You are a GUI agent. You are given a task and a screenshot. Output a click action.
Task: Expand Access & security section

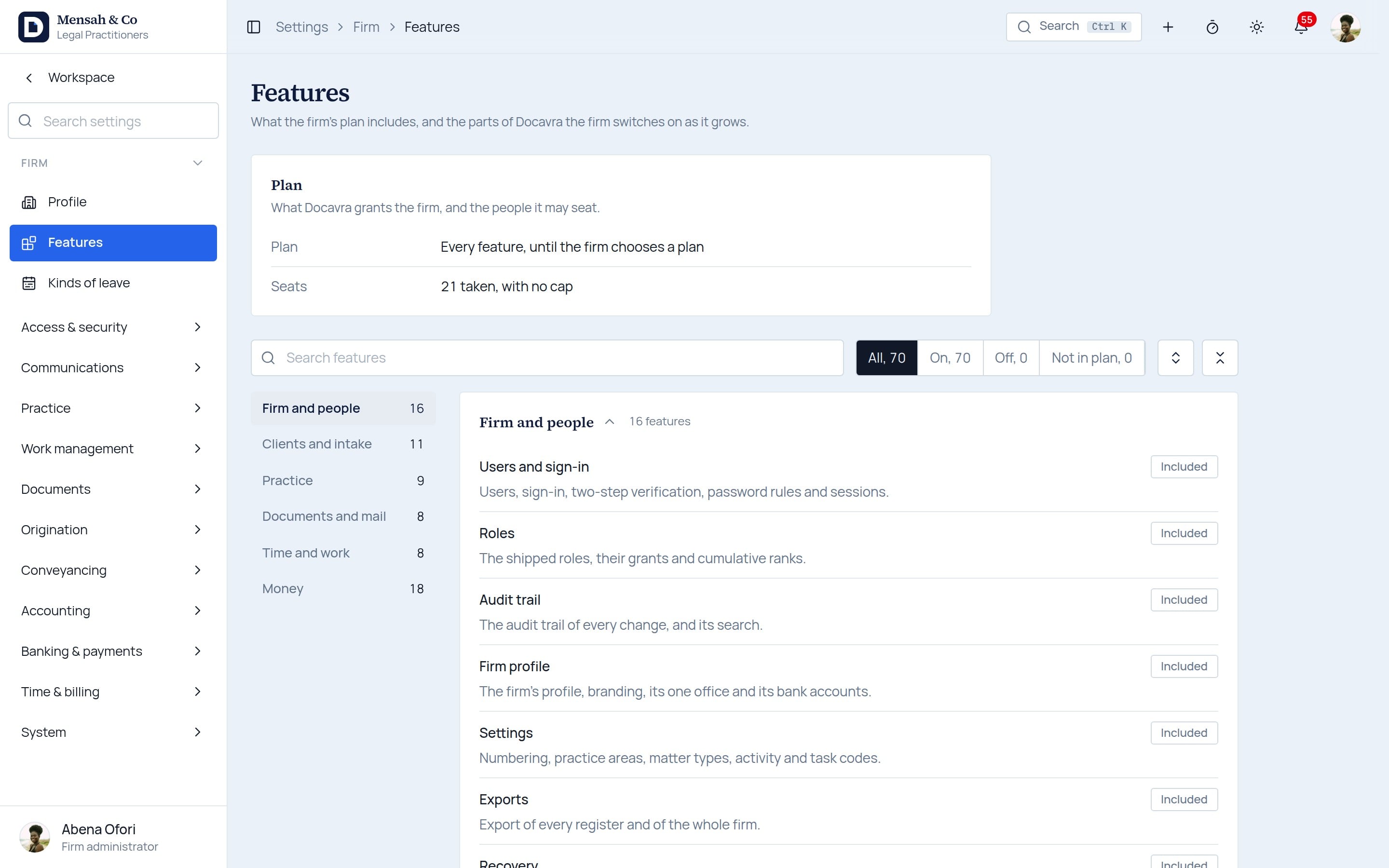point(113,327)
